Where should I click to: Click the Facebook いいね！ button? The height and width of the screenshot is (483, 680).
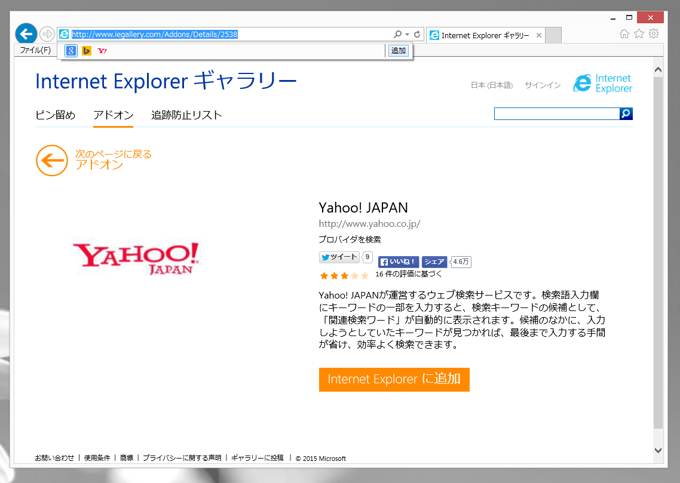tap(398, 262)
